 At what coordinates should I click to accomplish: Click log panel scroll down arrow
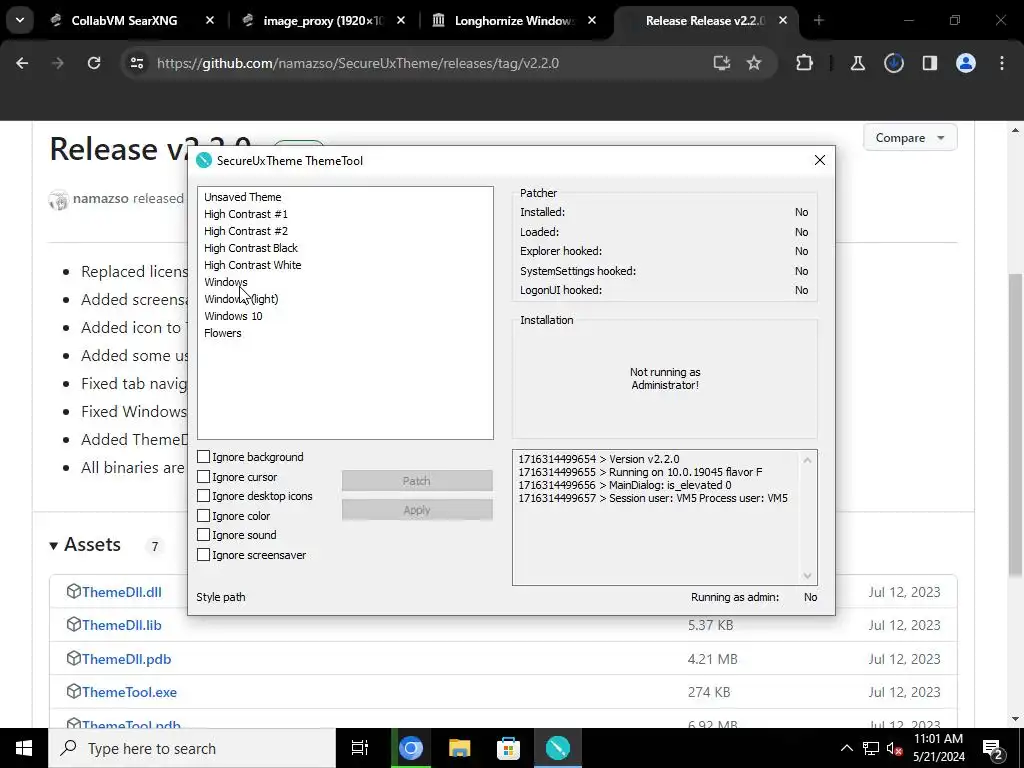(x=807, y=575)
